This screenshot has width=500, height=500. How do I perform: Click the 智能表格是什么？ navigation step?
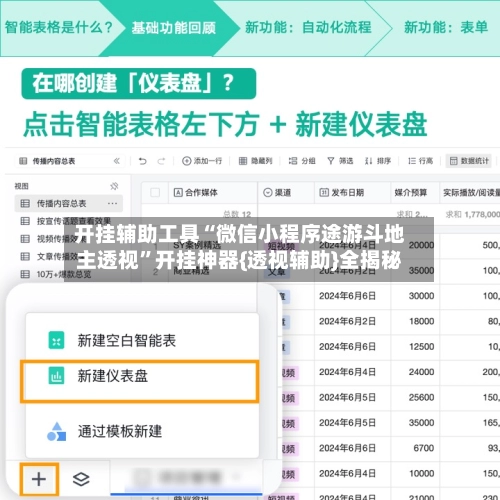59,27
